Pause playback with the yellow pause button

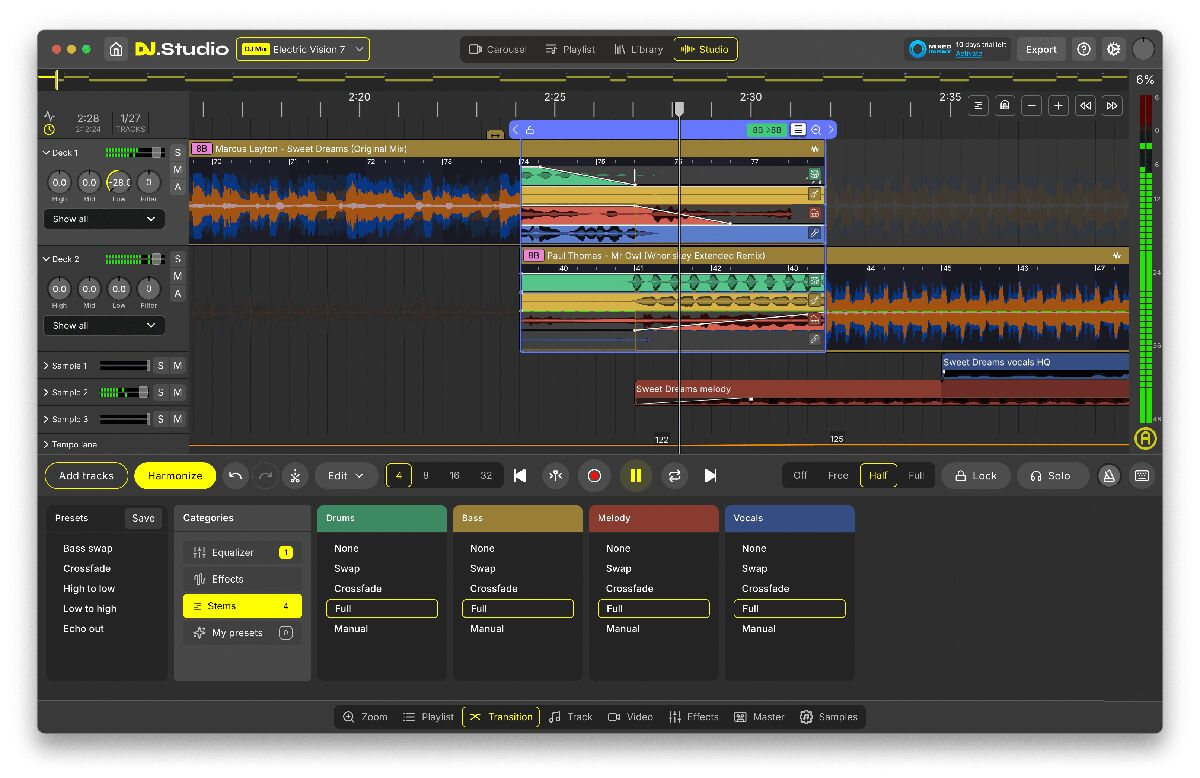[x=635, y=476]
